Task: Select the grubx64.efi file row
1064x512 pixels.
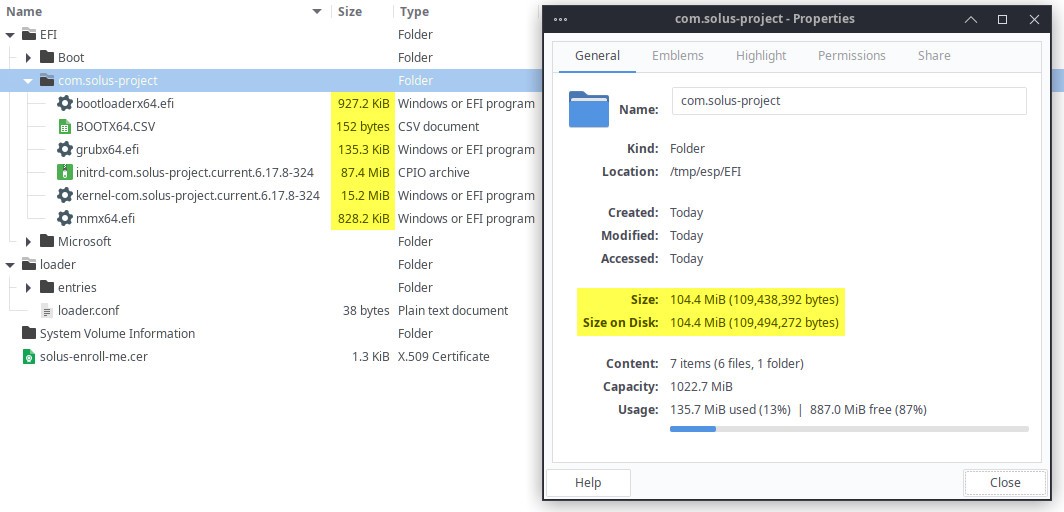Action: pos(270,150)
